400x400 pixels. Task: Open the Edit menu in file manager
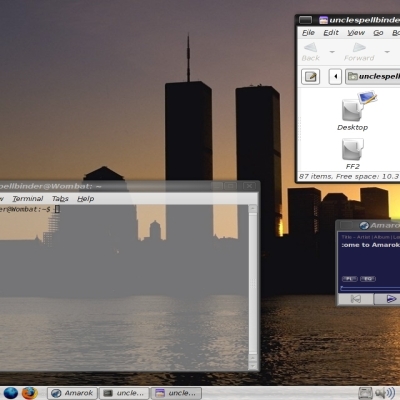[x=331, y=33]
